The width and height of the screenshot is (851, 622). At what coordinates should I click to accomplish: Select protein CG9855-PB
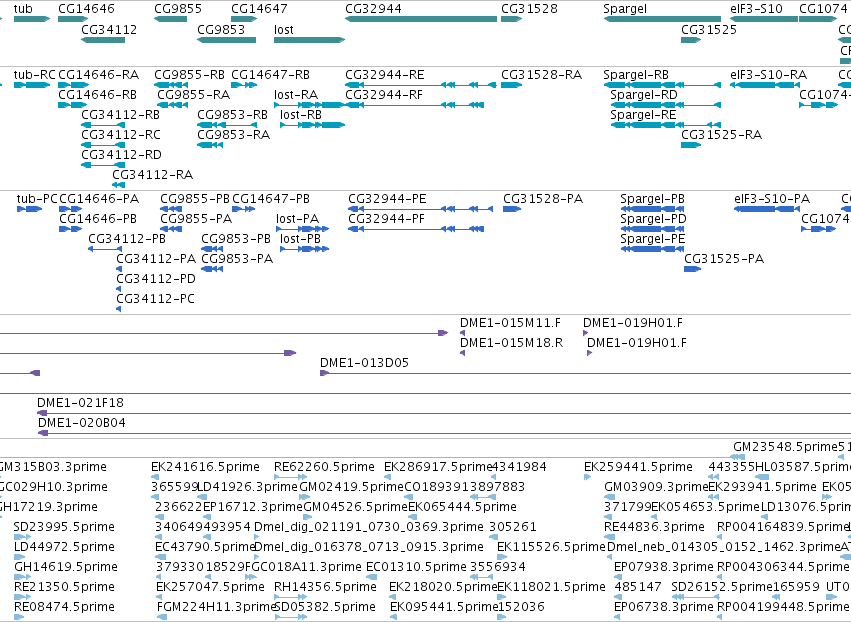pos(195,199)
